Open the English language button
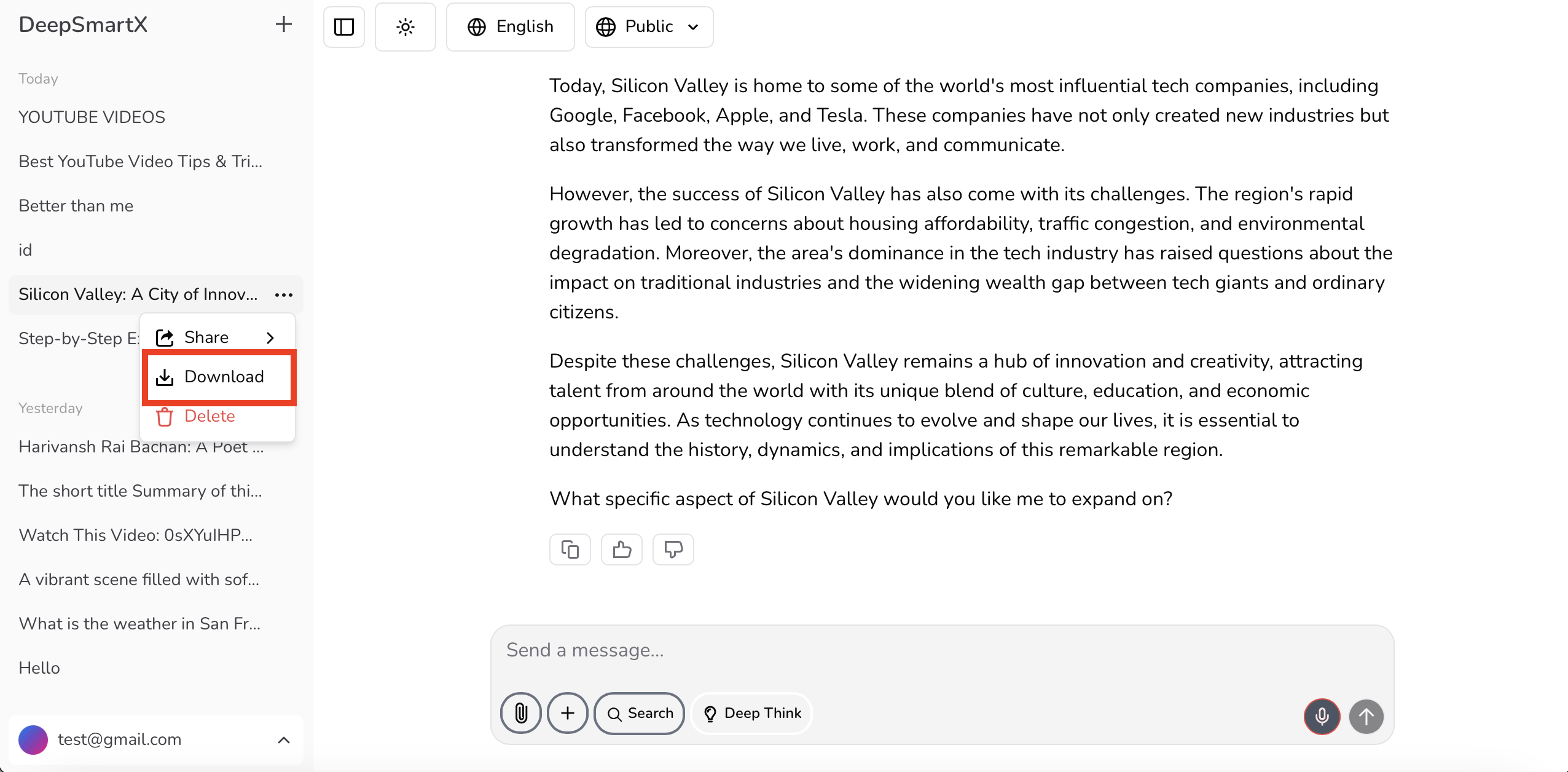The width and height of the screenshot is (1568, 772). pos(511,27)
